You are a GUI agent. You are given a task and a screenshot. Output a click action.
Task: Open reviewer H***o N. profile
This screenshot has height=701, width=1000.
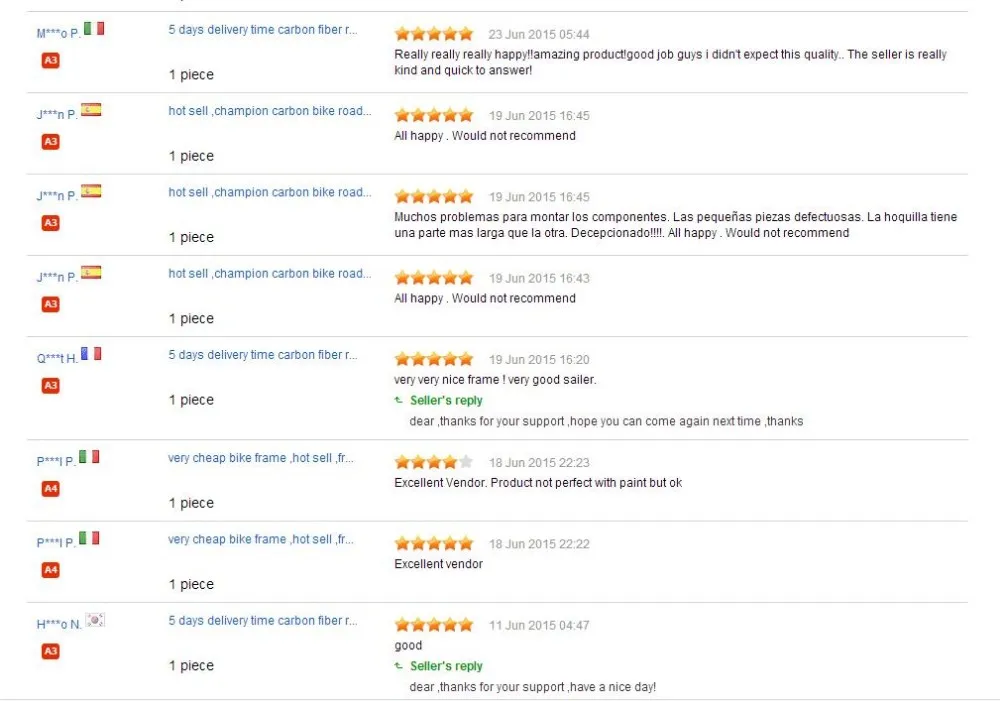[x=58, y=625]
